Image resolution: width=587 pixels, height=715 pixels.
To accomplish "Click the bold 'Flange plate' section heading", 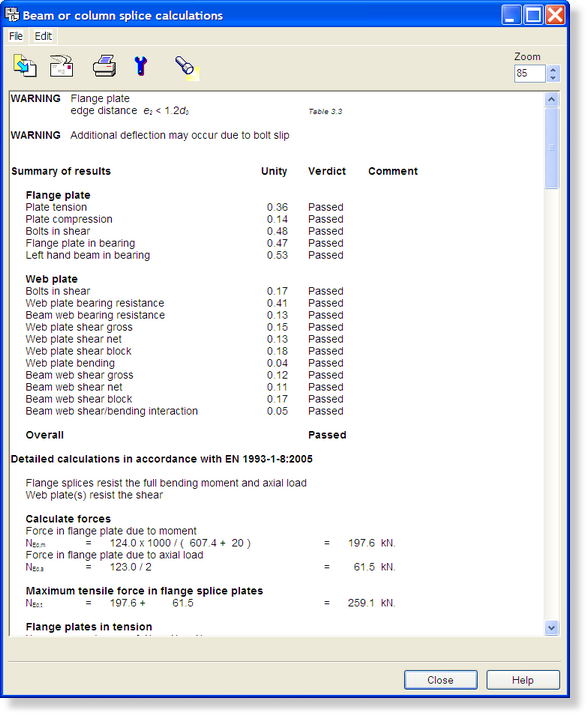I will click(58, 195).
